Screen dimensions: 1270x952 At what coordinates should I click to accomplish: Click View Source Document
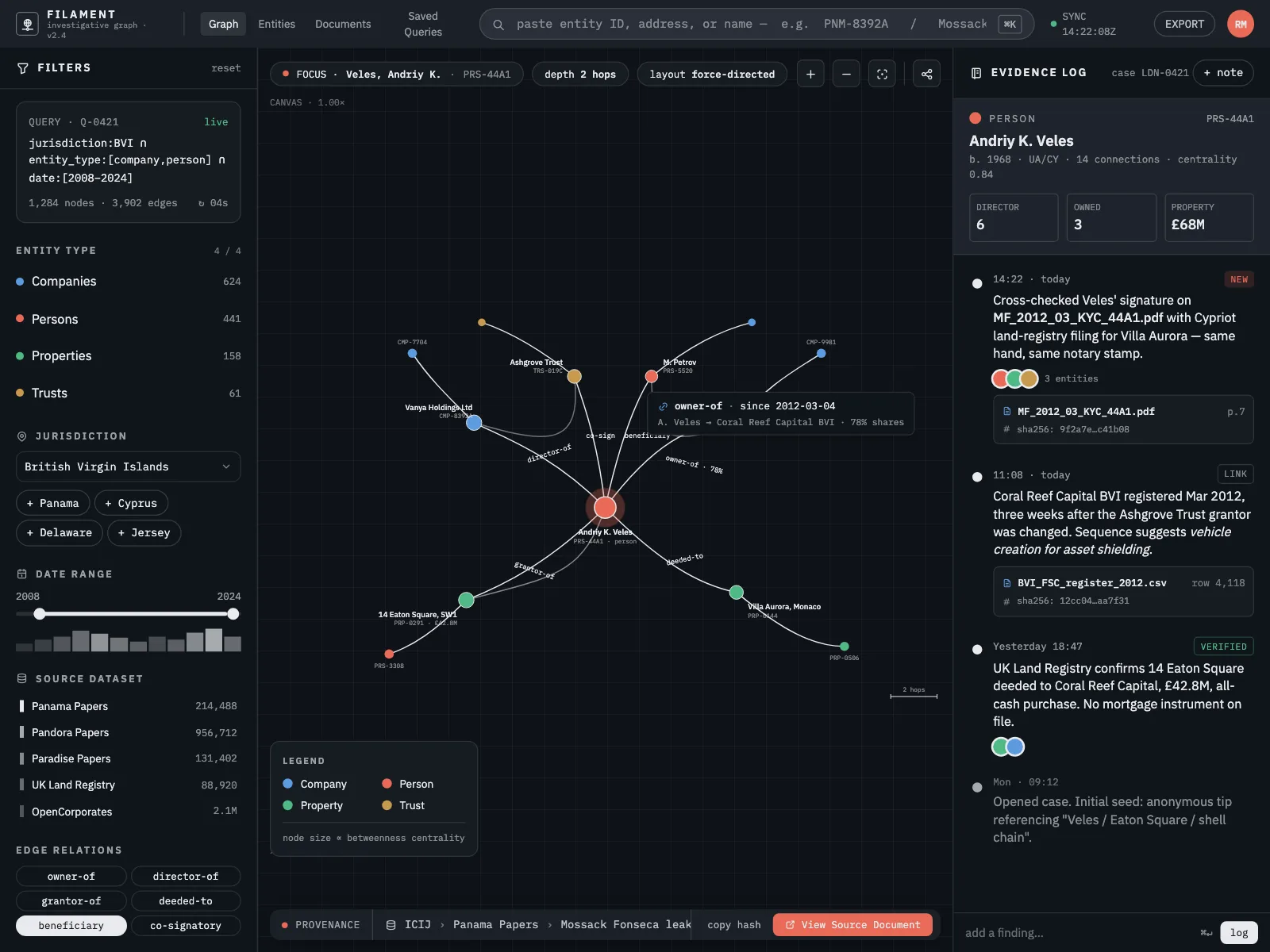pos(852,925)
